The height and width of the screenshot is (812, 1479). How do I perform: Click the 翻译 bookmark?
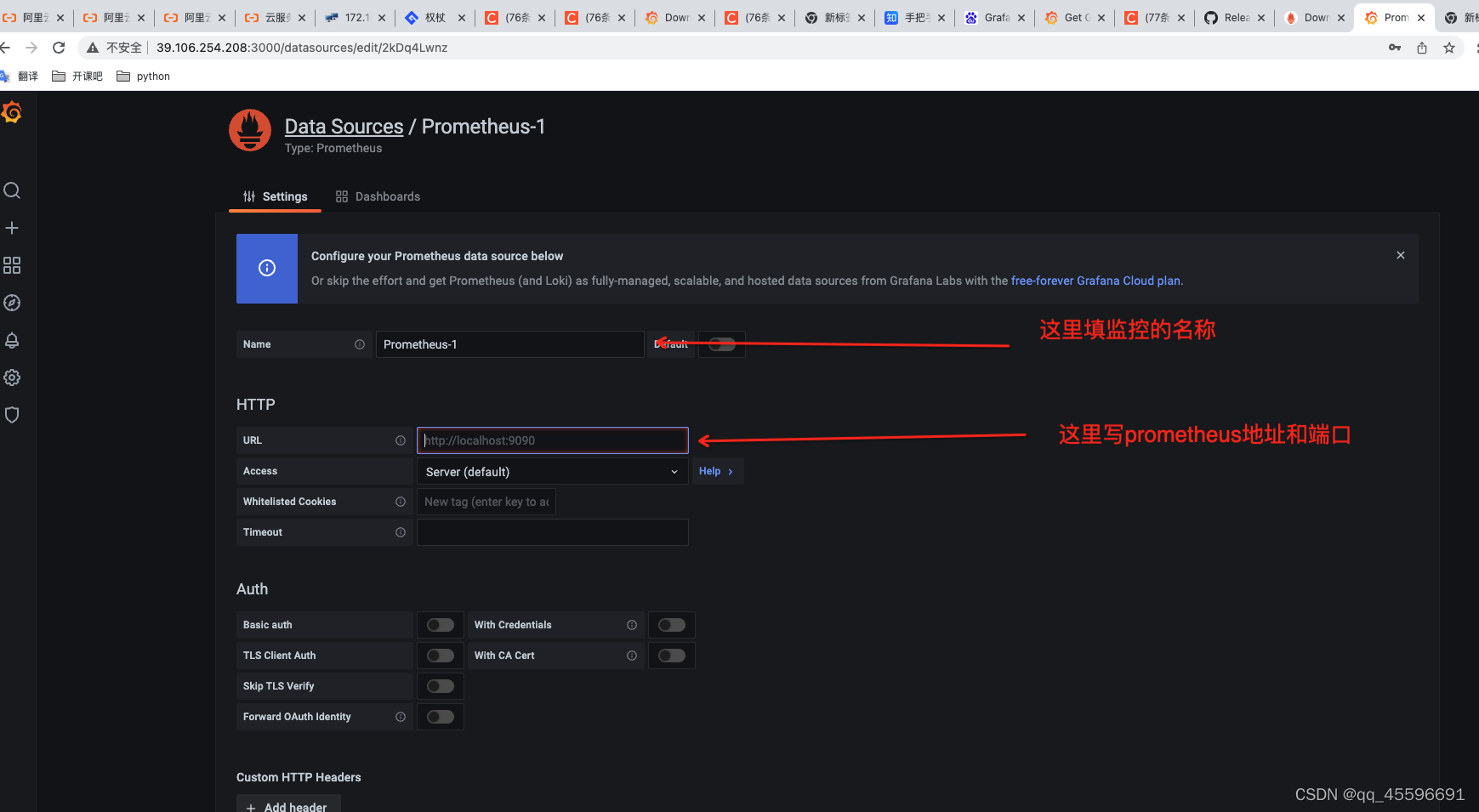(19, 77)
